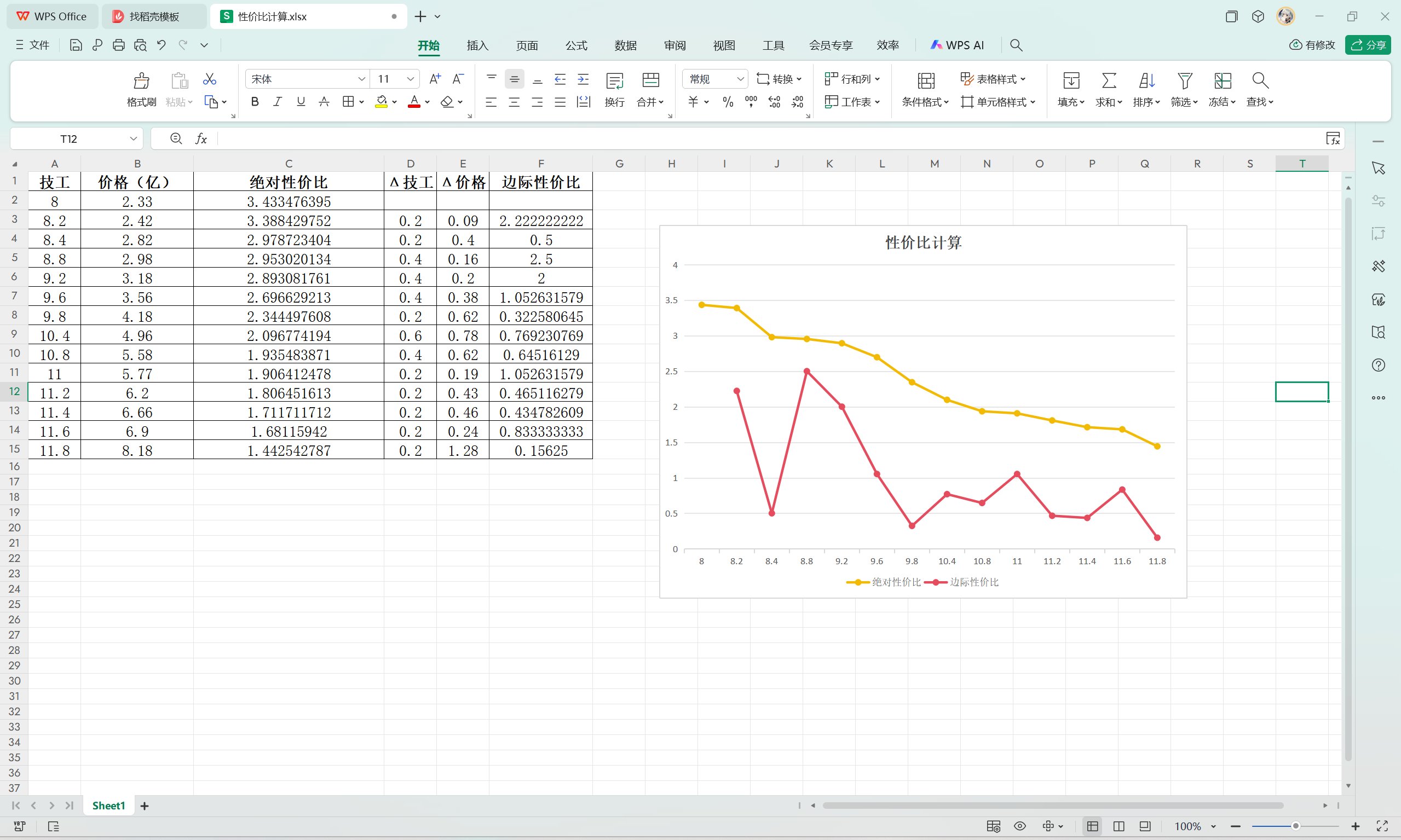This screenshot has height=840, width=1401.
Task: Open Conditional Formatting (条件格式)
Action: (925, 89)
